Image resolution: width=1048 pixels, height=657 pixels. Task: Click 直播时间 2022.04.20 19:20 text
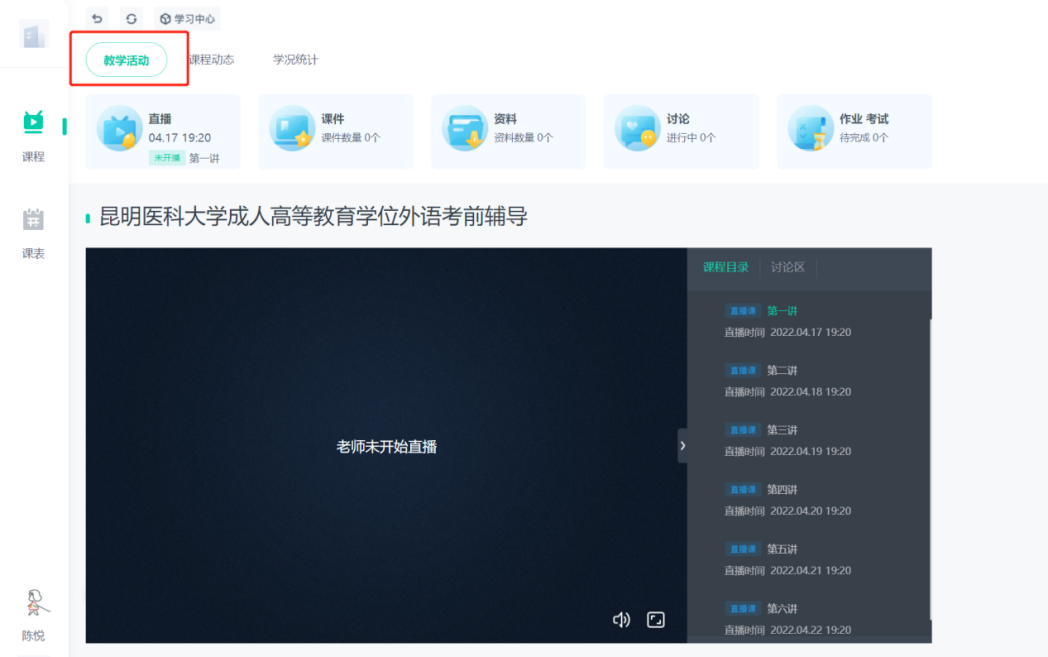tap(788, 511)
